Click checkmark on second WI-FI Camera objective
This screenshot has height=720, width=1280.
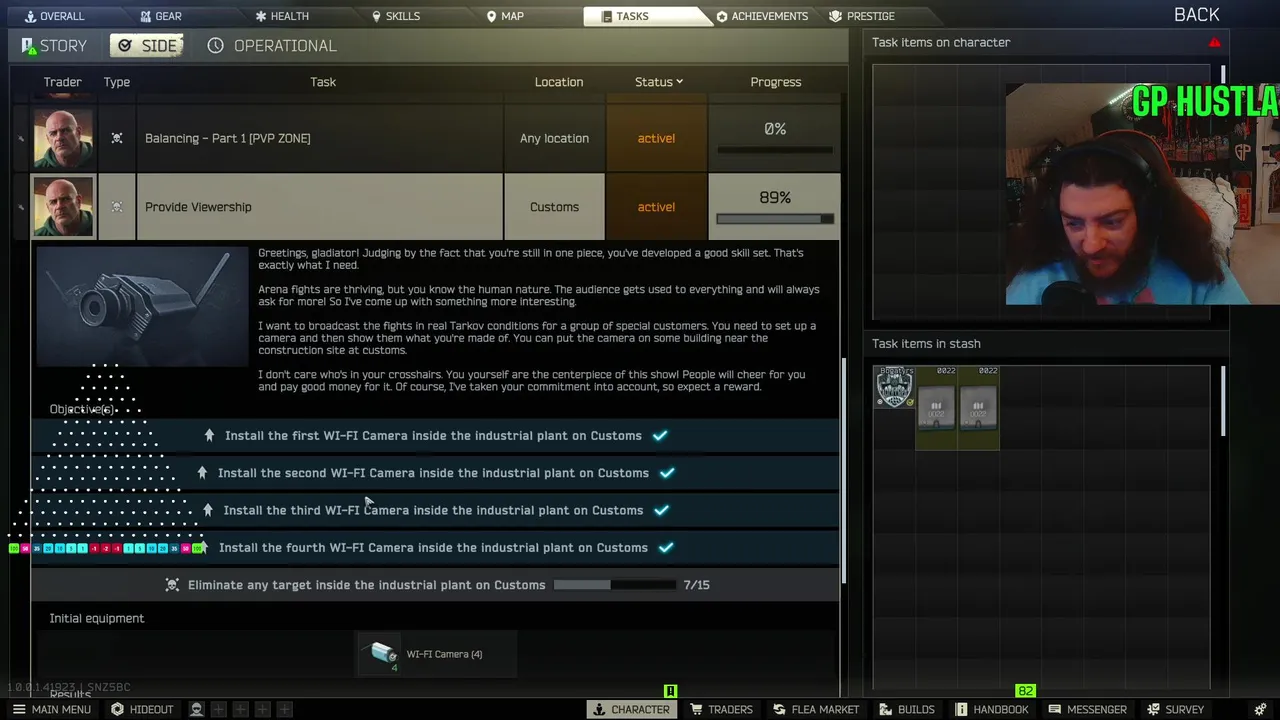tap(667, 473)
